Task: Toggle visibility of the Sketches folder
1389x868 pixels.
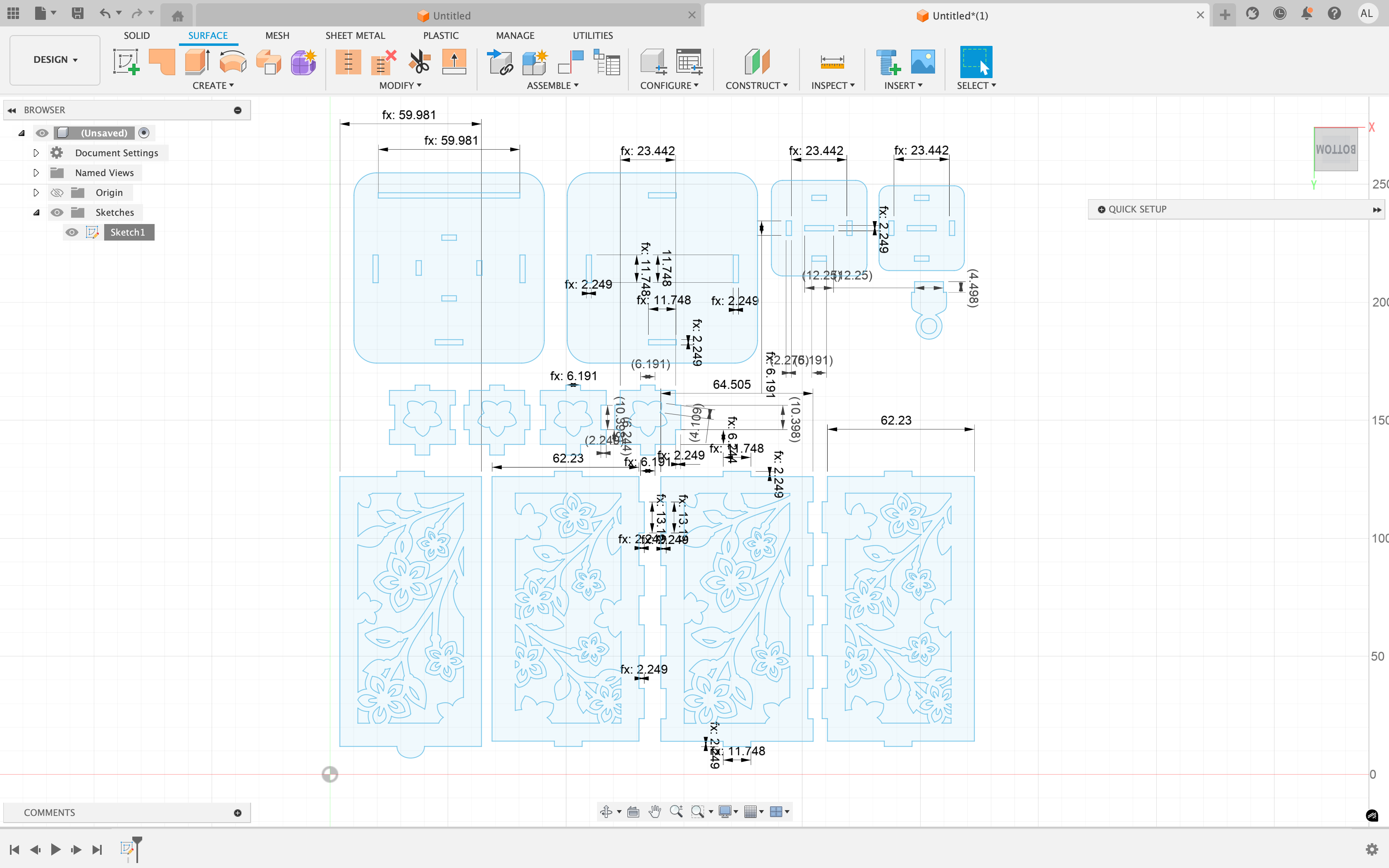Action: tap(57, 212)
